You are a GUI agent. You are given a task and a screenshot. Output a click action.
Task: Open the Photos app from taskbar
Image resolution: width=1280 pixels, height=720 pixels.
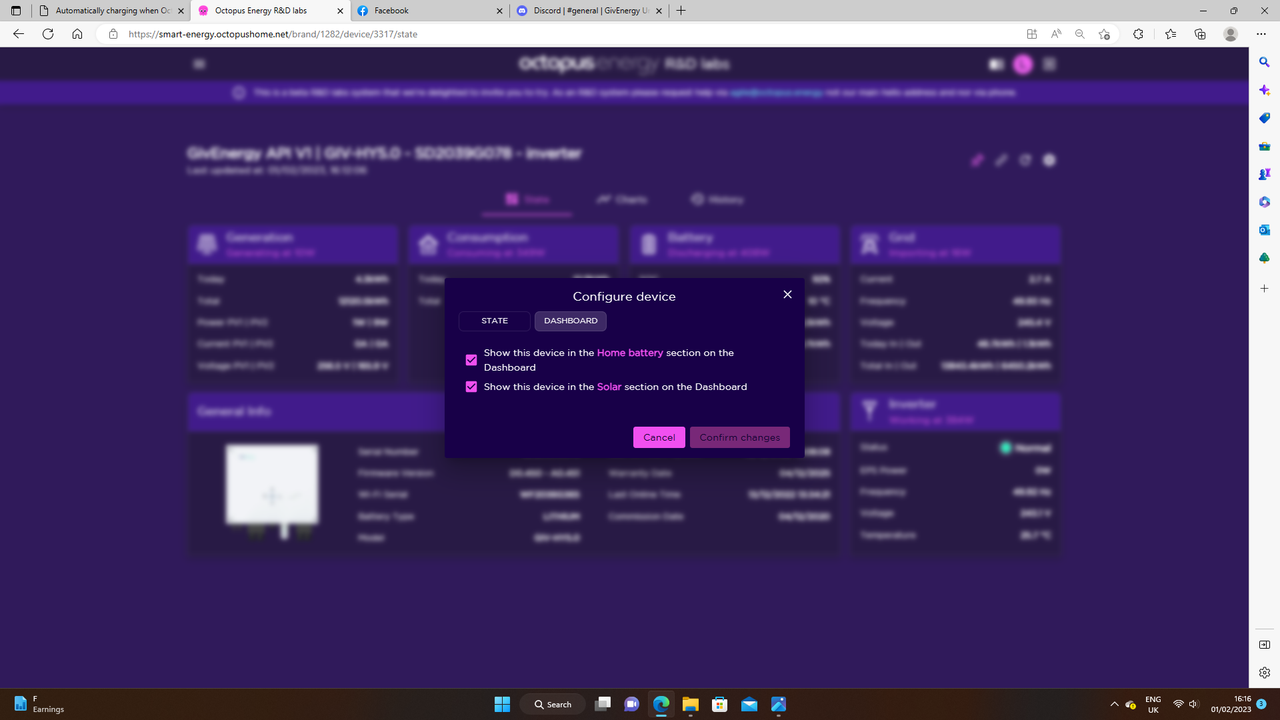pos(778,704)
